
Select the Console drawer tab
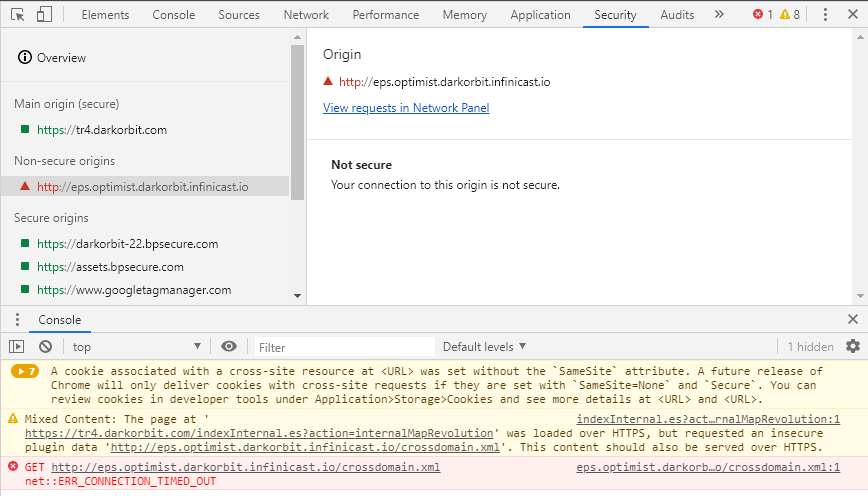coord(60,320)
